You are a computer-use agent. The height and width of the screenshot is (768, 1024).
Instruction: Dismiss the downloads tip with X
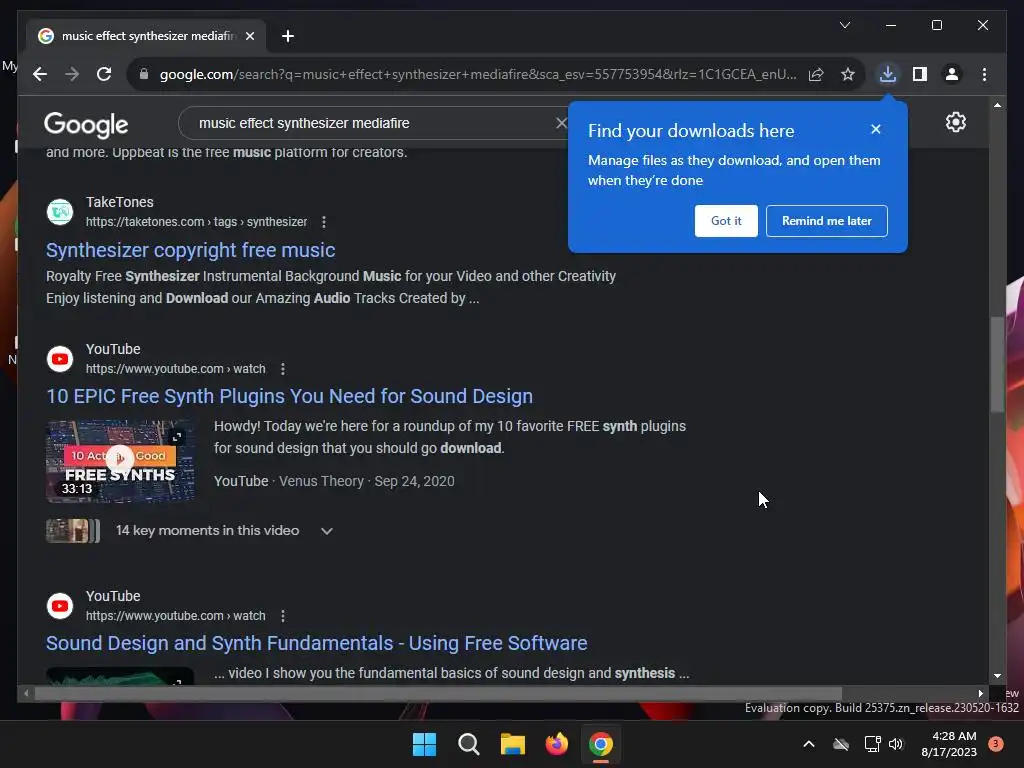(x=876, y=129)
